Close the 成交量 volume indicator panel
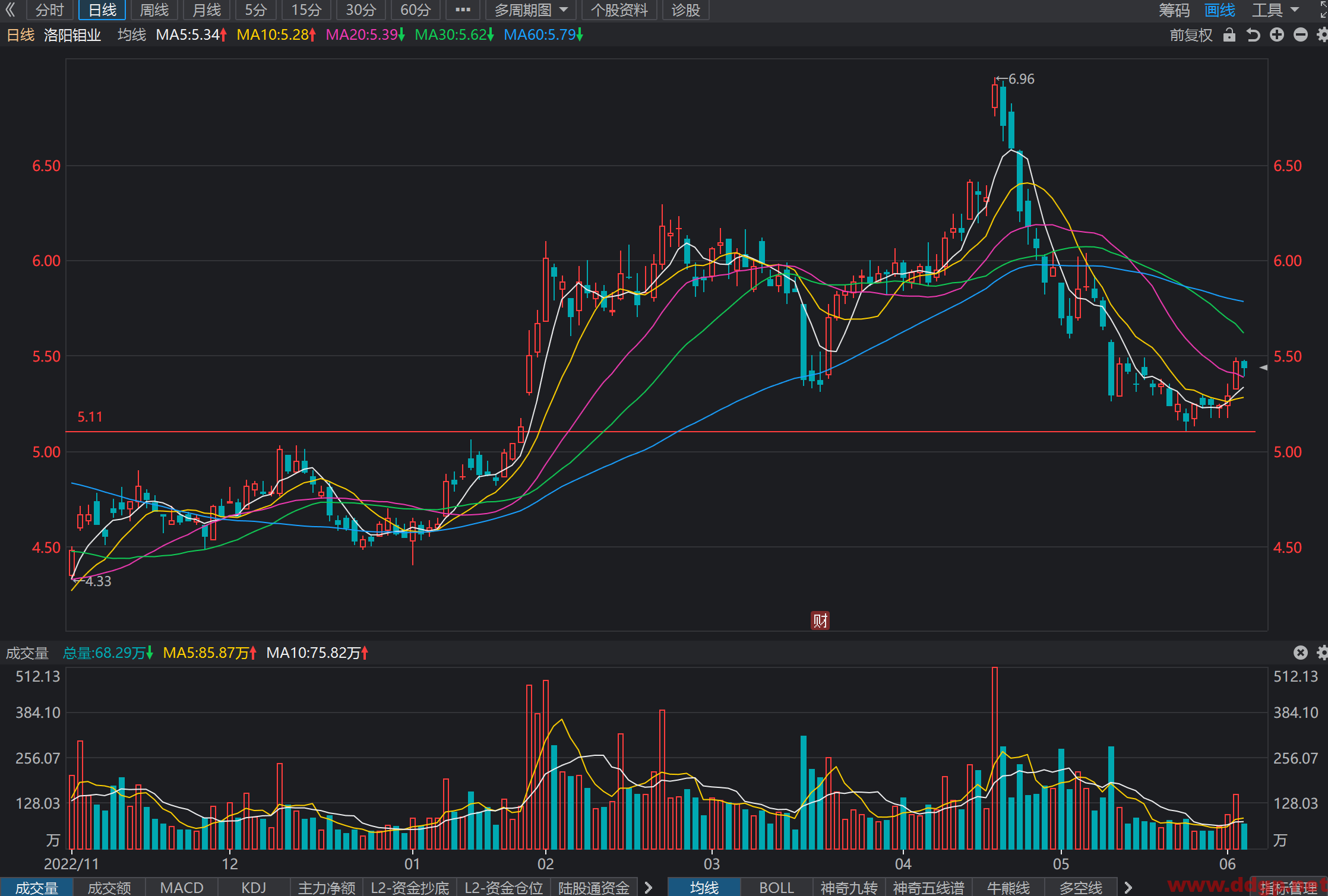Viewport: 1328px width, 896px height. (x=1300, y=653)
